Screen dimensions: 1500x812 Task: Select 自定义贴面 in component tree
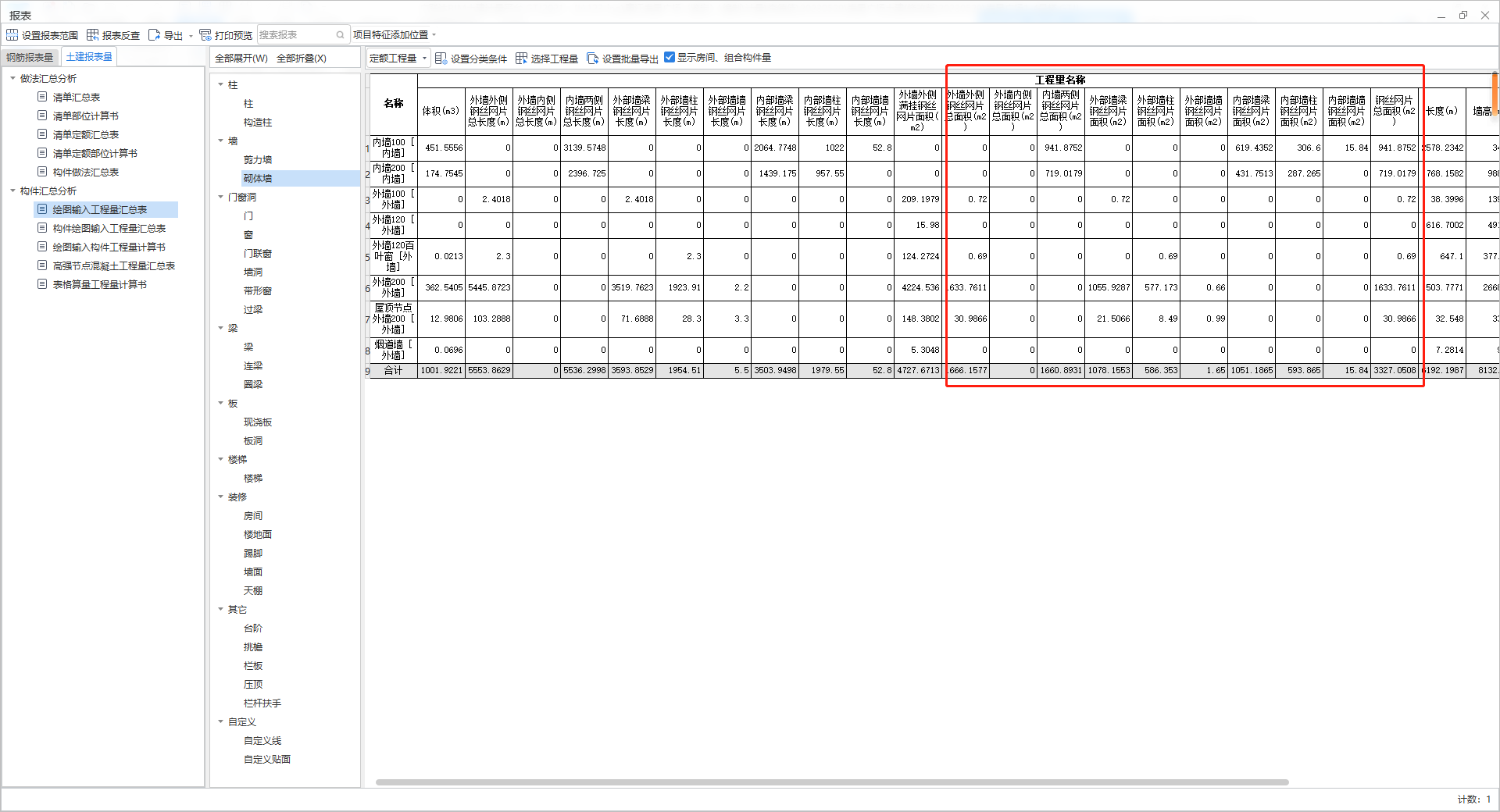point(267,759)
